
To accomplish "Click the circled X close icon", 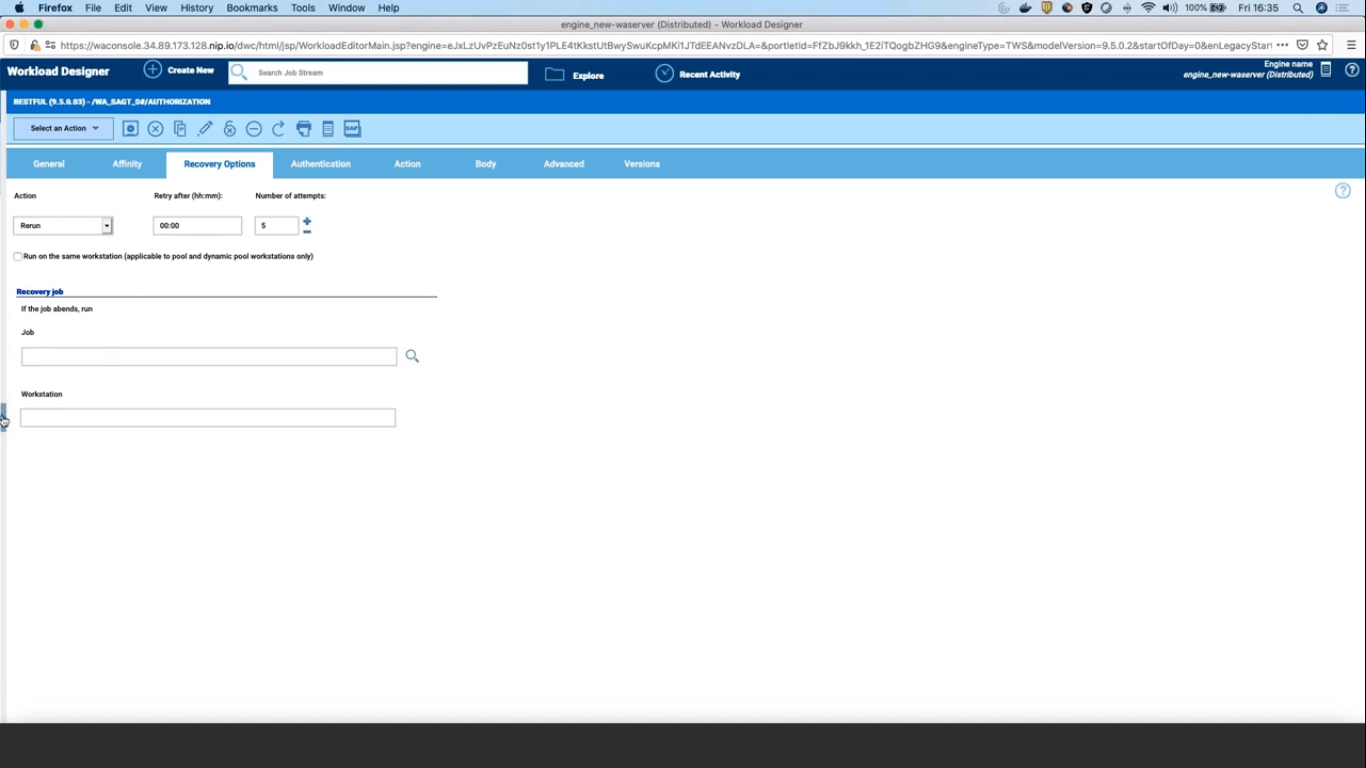I will 156,129.
